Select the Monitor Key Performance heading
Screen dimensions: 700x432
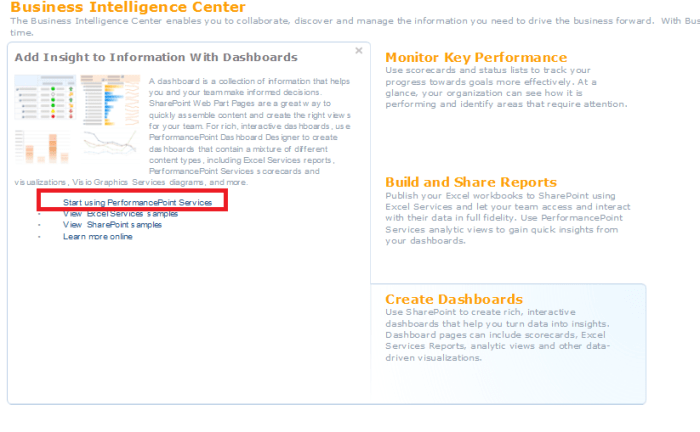475,58
